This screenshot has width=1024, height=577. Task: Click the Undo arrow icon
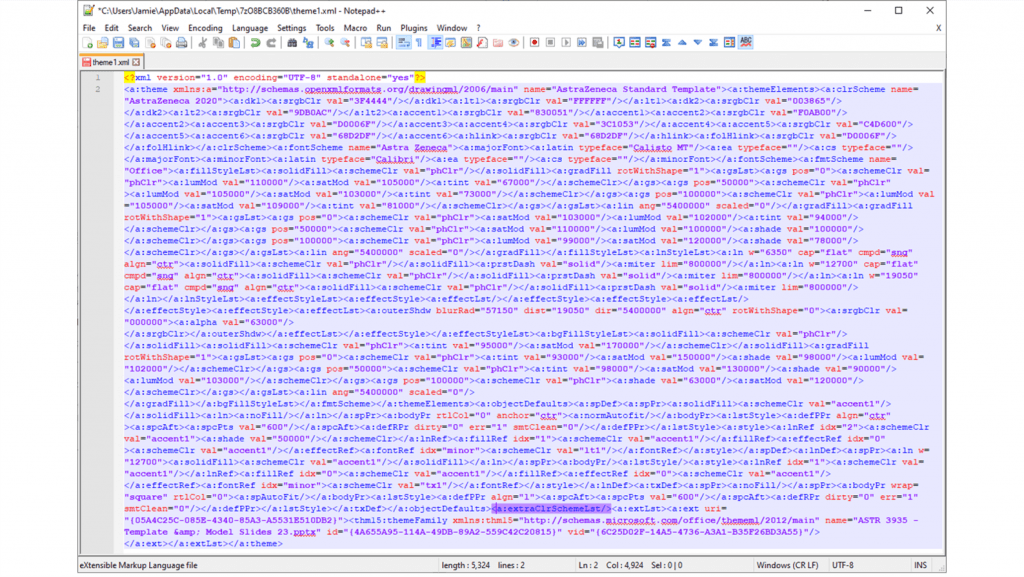click(x=256, y=43)
